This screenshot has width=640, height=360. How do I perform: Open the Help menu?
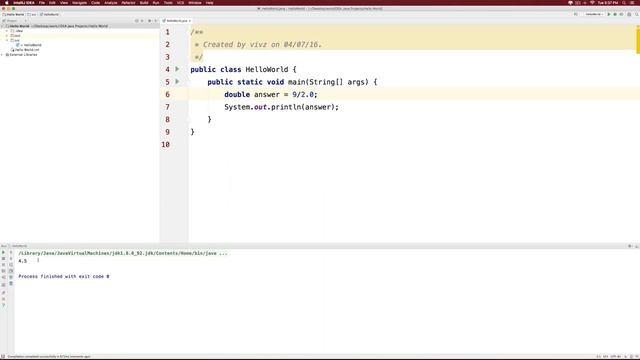(x=209, y=2)
